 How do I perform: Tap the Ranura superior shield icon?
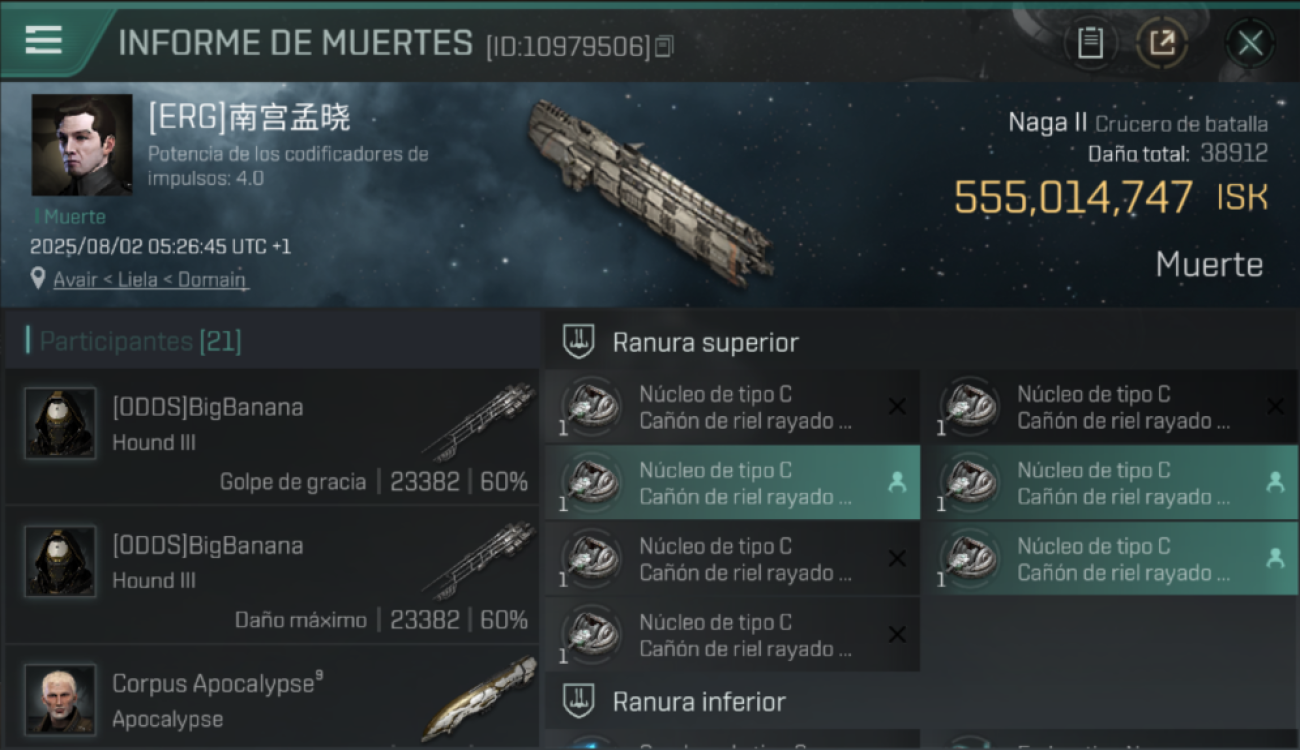(579, 342)
